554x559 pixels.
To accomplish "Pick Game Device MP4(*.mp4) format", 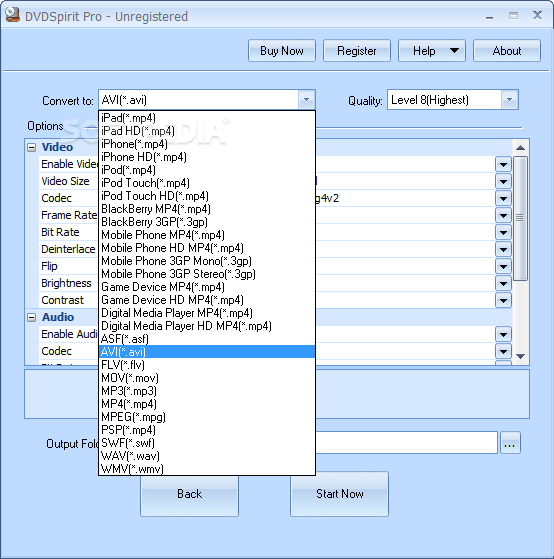I will click(x=207, y=287).
